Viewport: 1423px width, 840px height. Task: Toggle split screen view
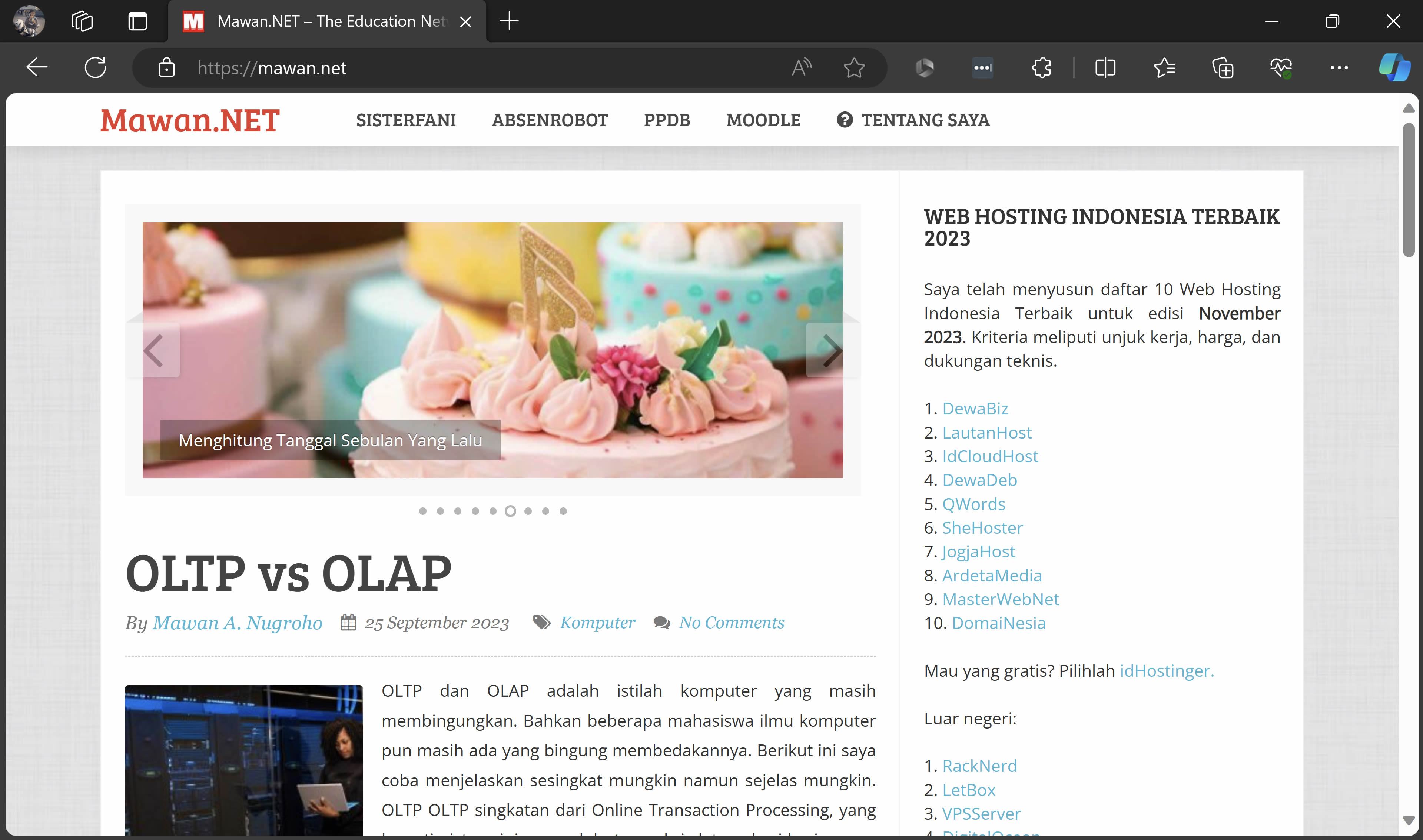click(x=1105, y=67)
